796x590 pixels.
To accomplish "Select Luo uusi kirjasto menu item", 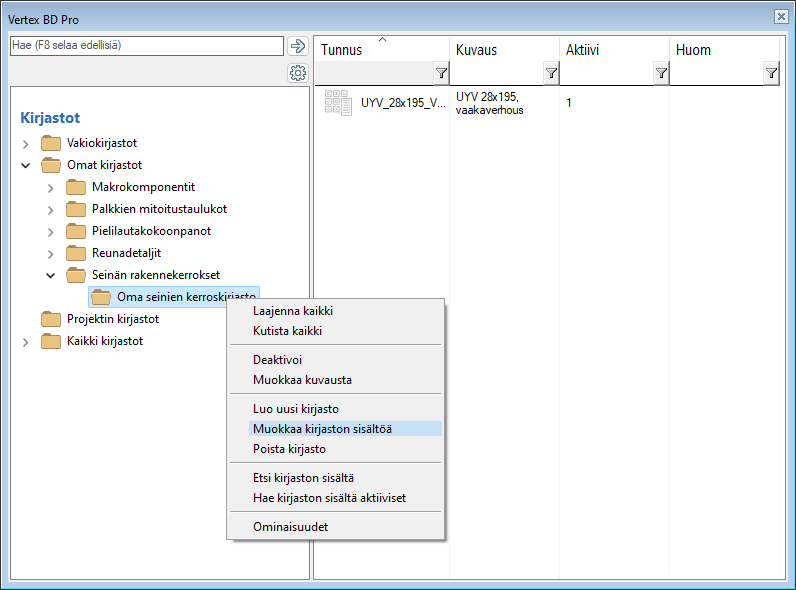I will [x=296, y=409].
